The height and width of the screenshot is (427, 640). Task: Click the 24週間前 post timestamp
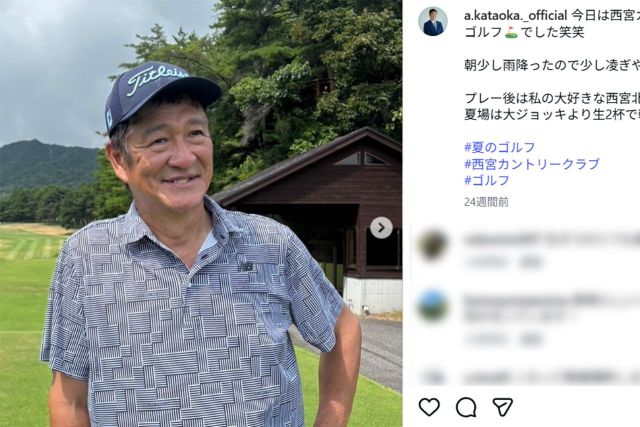click(x=486, y=202)
